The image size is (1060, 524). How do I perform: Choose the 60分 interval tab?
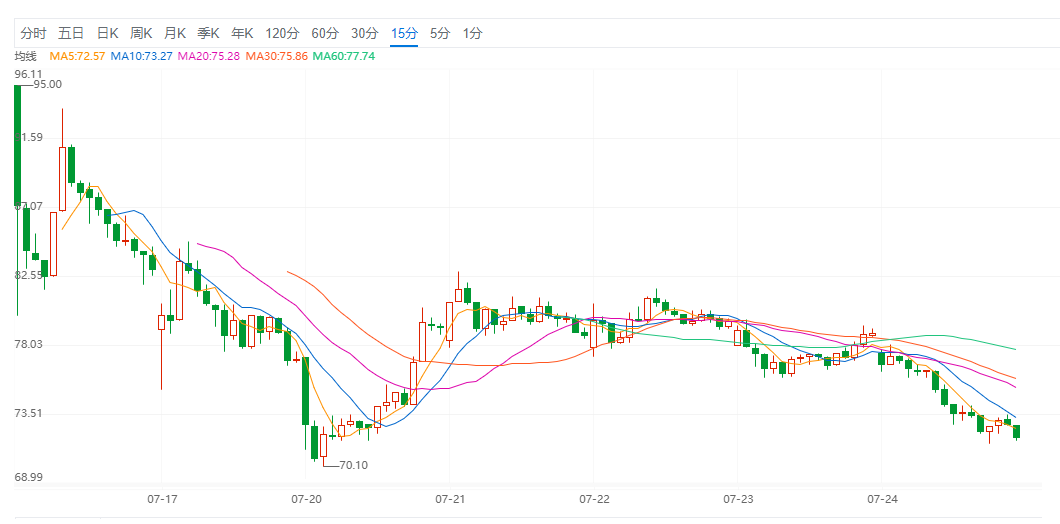(325, 33)
